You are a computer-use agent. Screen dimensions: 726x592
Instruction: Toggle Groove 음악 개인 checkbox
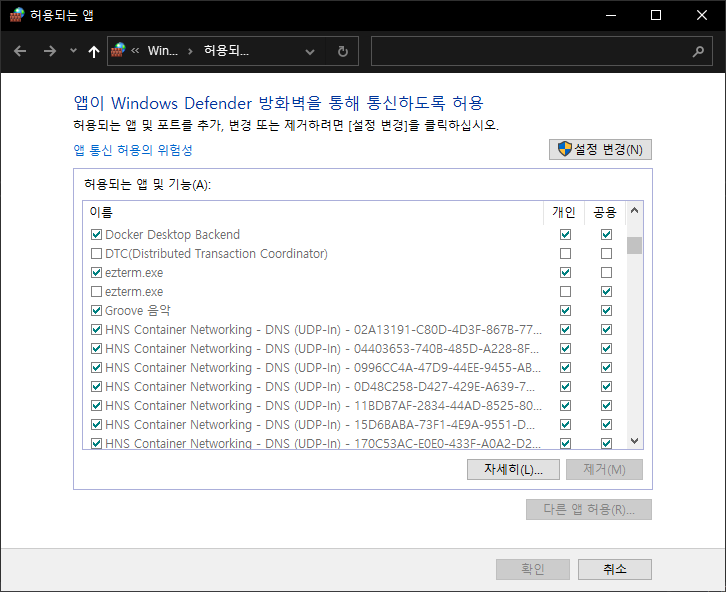tap(565, 311)
